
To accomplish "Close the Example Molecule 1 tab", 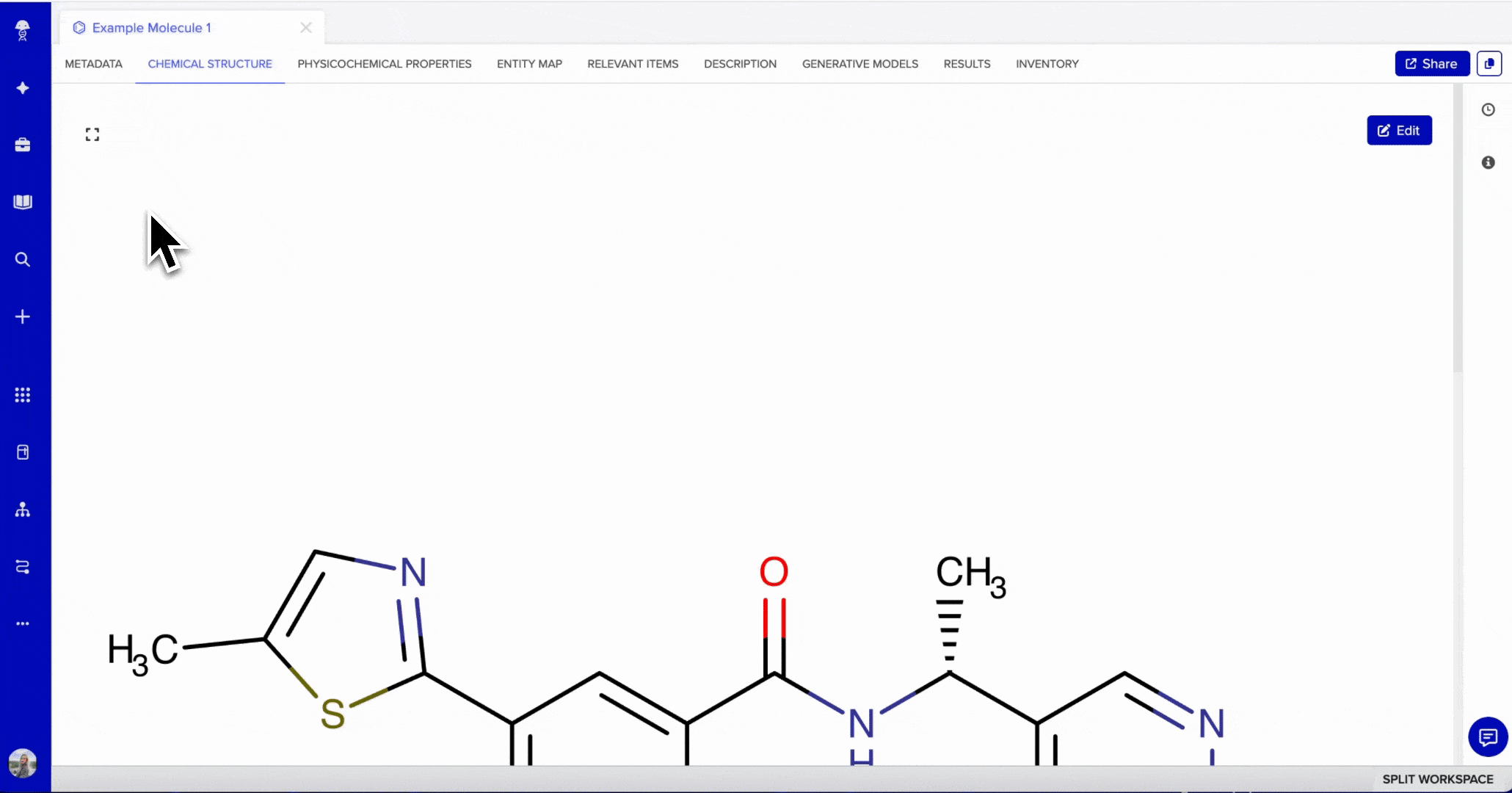I will [306, 27].
